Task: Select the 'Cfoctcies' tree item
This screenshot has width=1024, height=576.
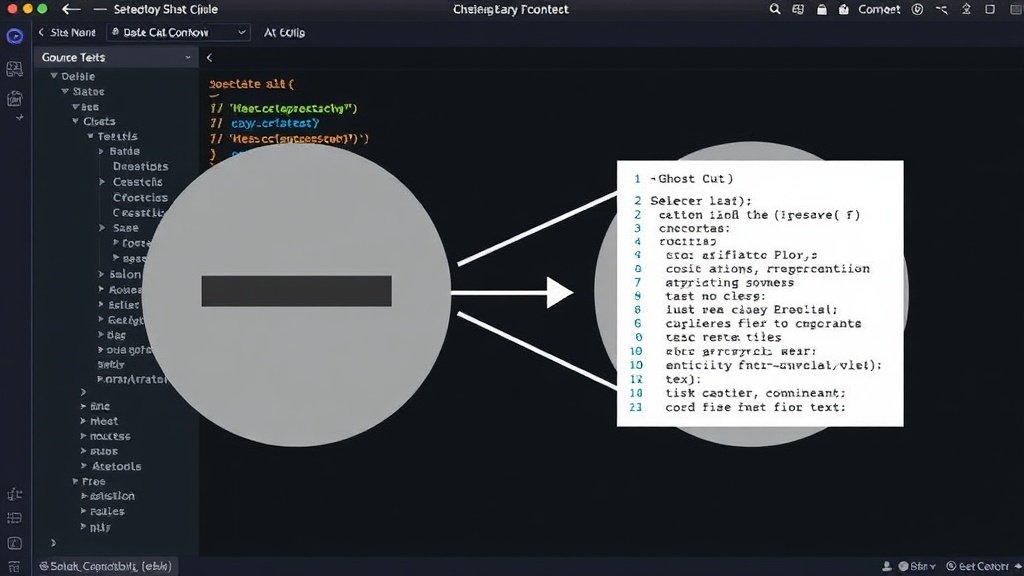Action: pyautogui.click(x=140, y=197)
